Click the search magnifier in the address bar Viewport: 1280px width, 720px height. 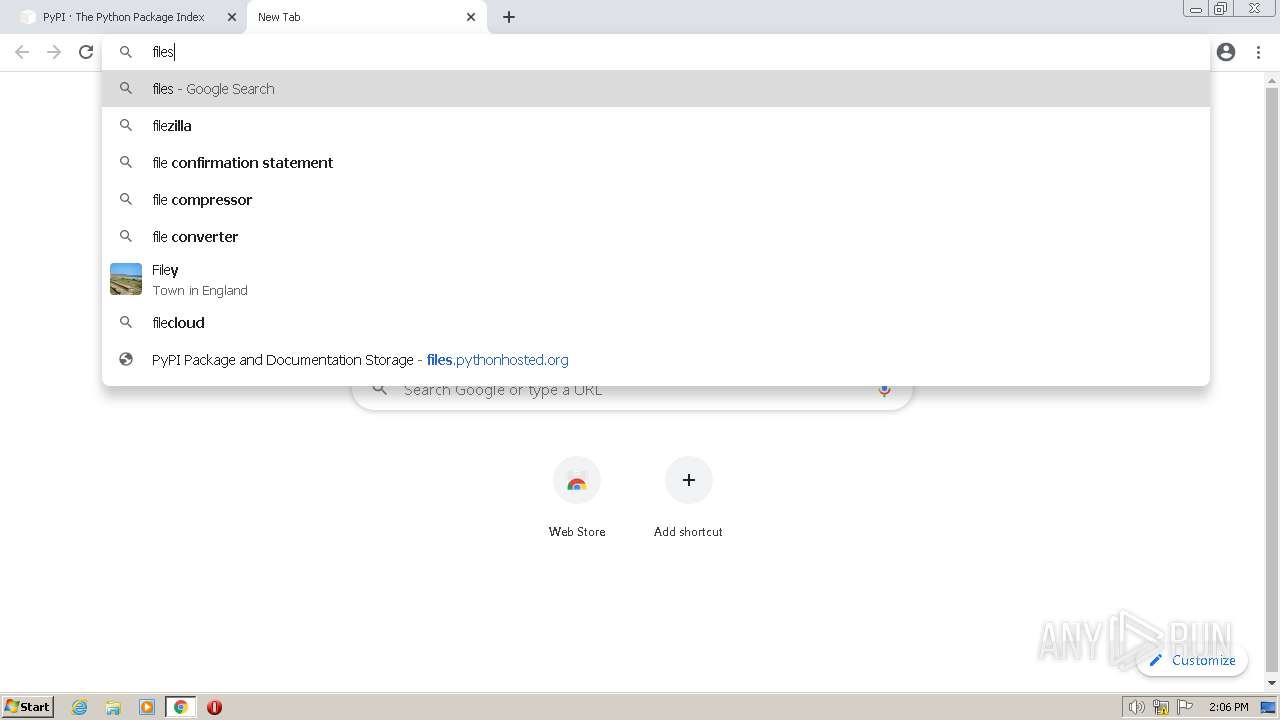click(126, 52)
